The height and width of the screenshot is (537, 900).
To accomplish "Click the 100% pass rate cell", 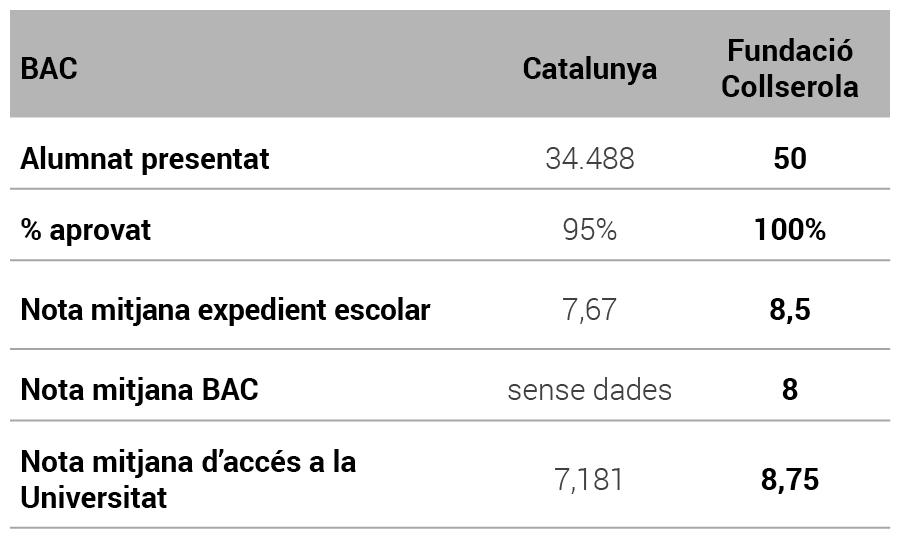I will coord(789,230).
